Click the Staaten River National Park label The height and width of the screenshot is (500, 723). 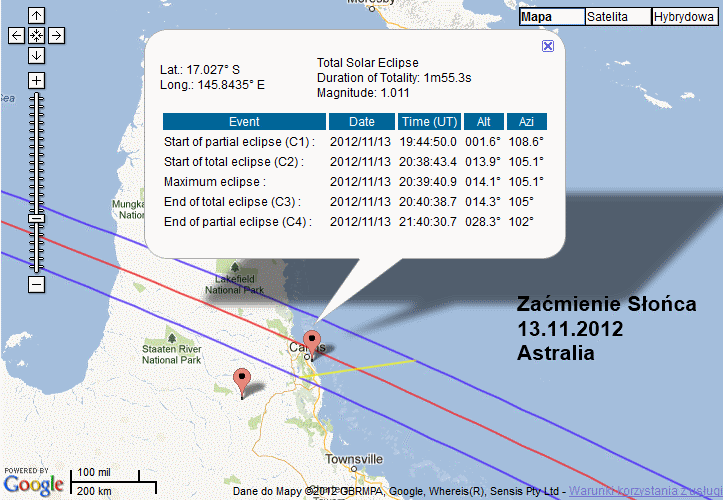pyautogui.click(x=173, y=352)
